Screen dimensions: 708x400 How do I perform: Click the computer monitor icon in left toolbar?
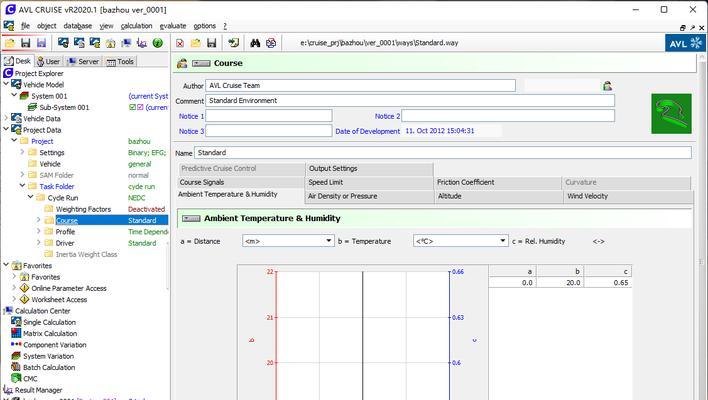126,43
